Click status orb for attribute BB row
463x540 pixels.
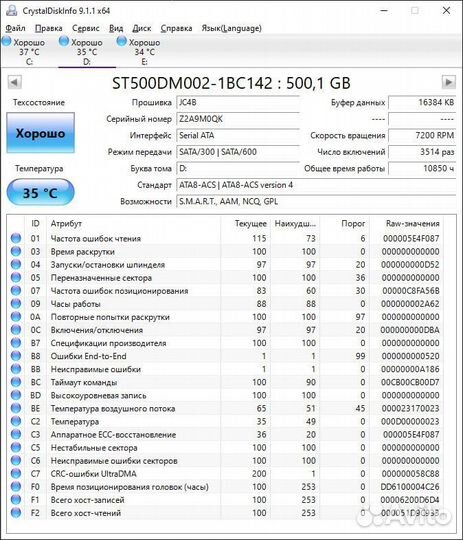pyautogui.click(x=16, y=369)
